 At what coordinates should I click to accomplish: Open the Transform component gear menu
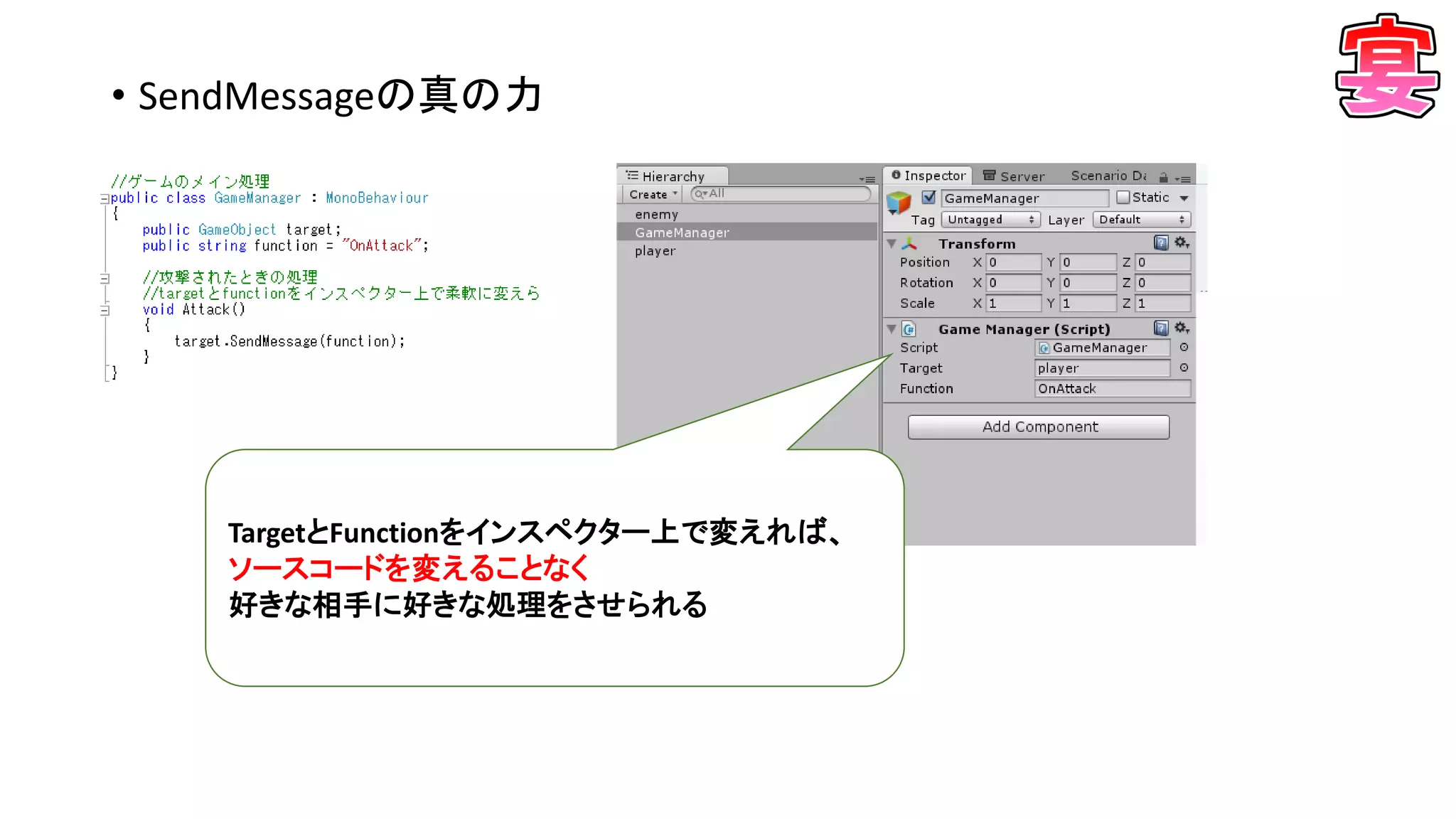pyautogui.click(x=1182, y=243)
